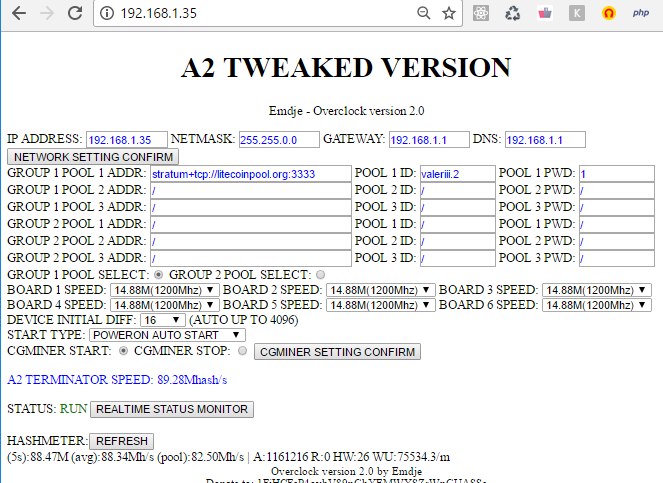Viewport: 663px width, 483px height.
Task: Choose the CGMiner Stop radio button
Action: tap(241, 351)
